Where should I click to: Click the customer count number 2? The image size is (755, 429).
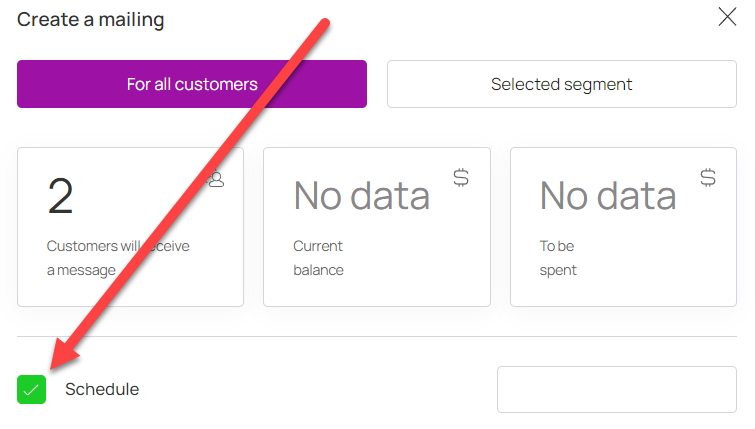click(x=61, y=196)
